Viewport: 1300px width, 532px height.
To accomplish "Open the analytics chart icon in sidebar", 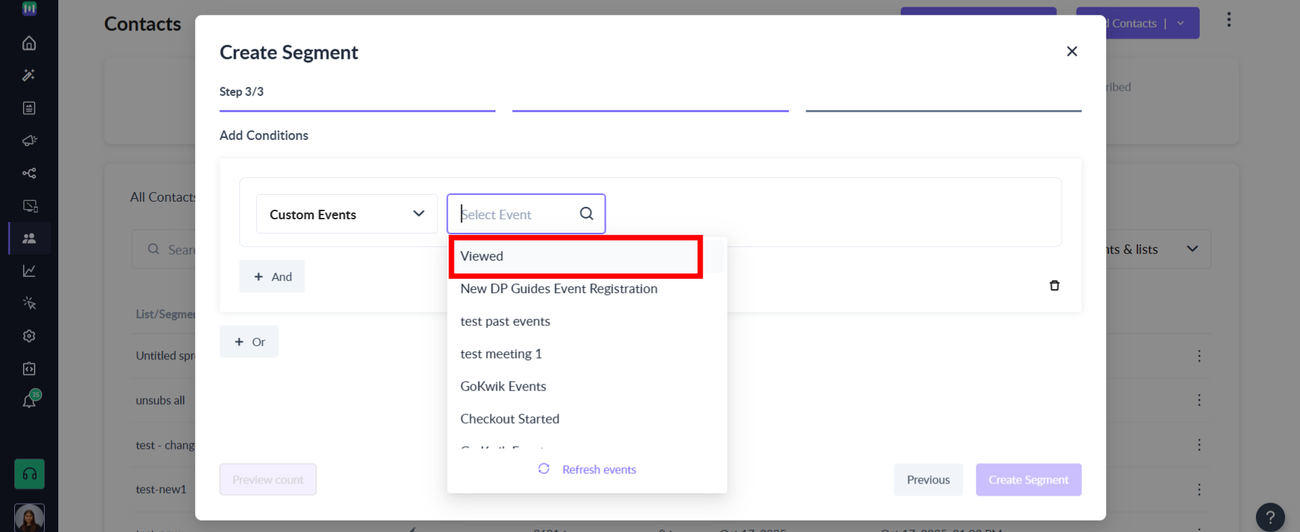I will click(29, 271).
